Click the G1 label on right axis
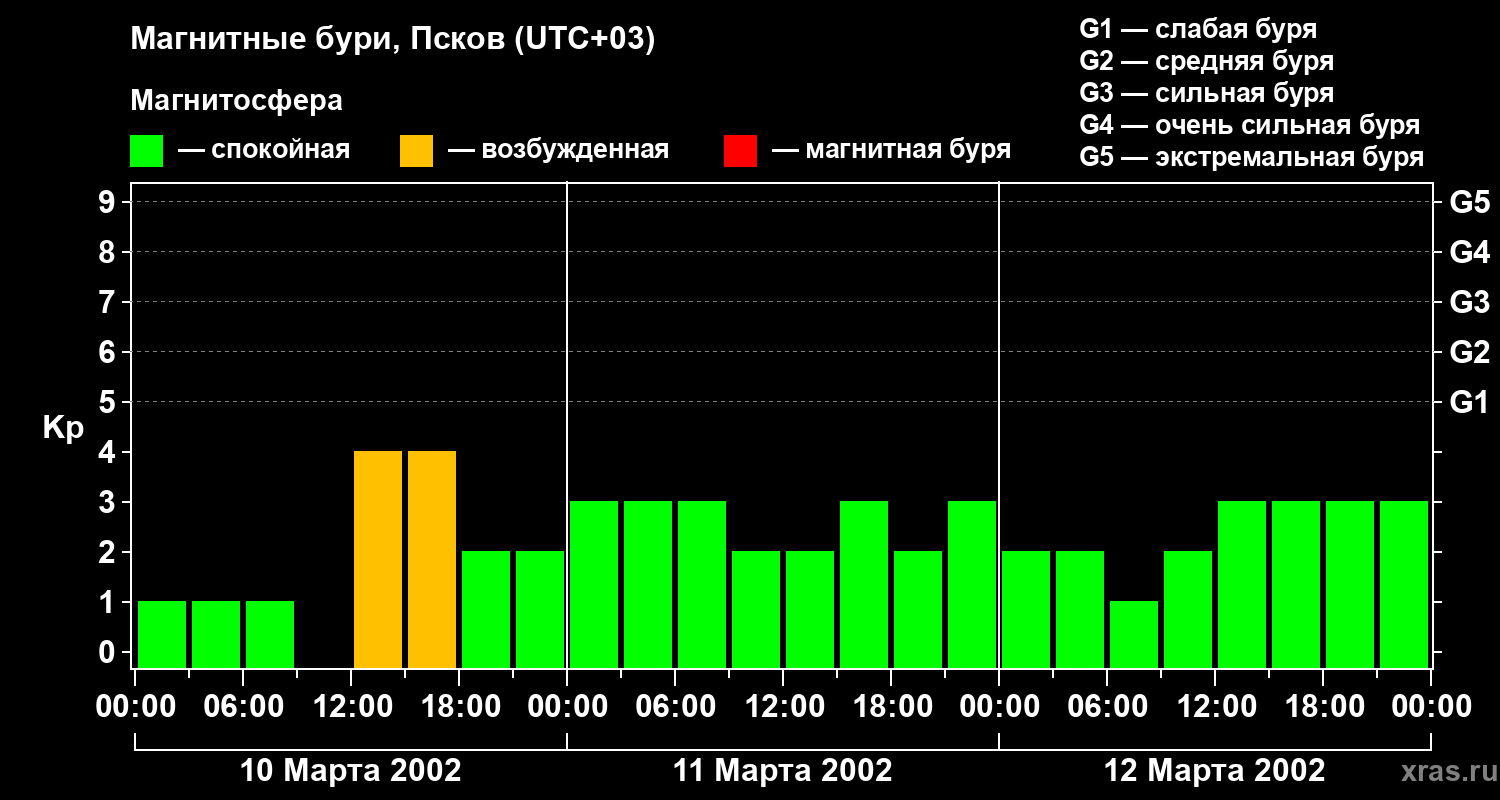The height and width of the screenshot is (800, 1500). (1469, 402)
